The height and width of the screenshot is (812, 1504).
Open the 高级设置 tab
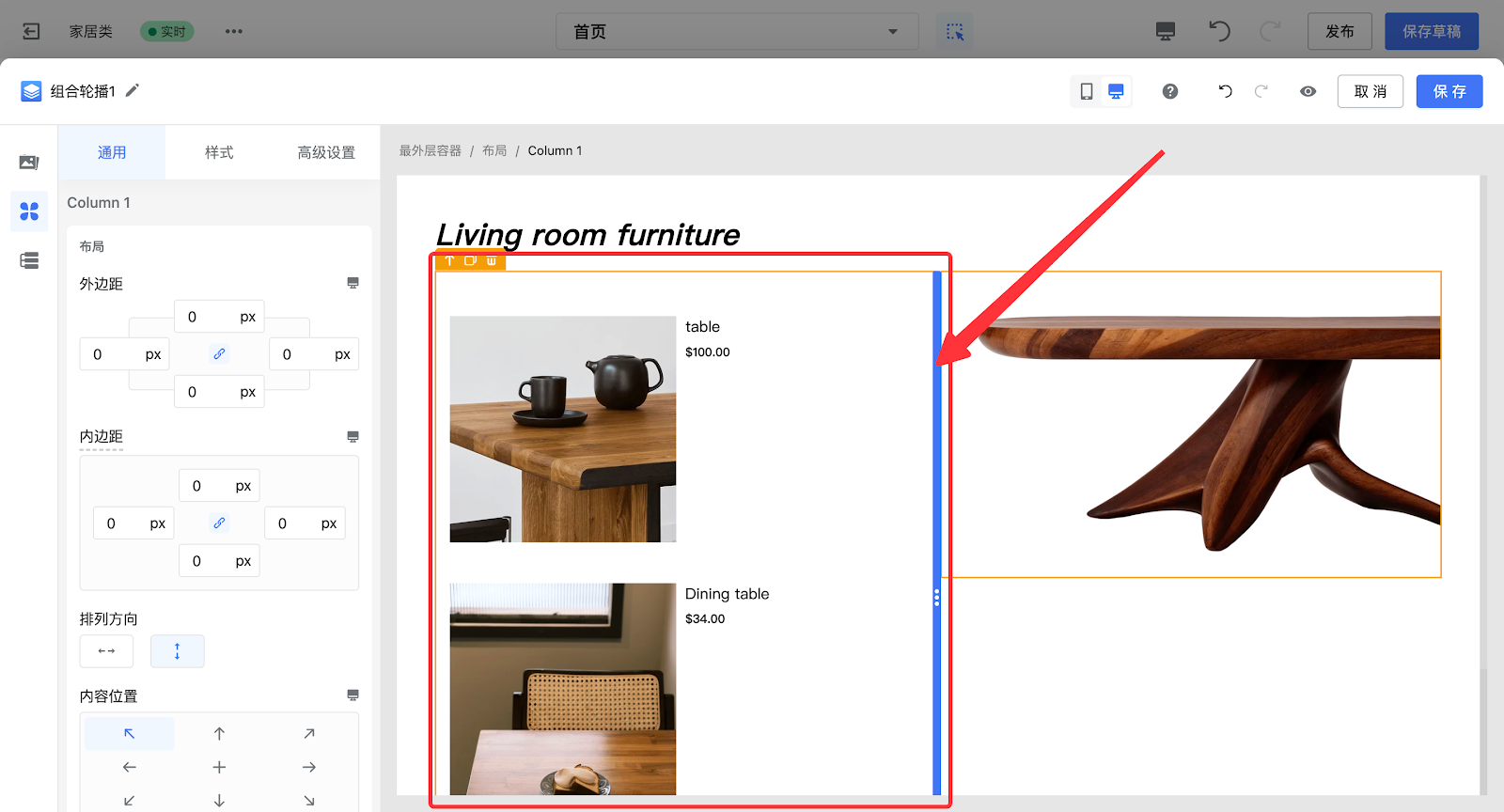(326, 152)
